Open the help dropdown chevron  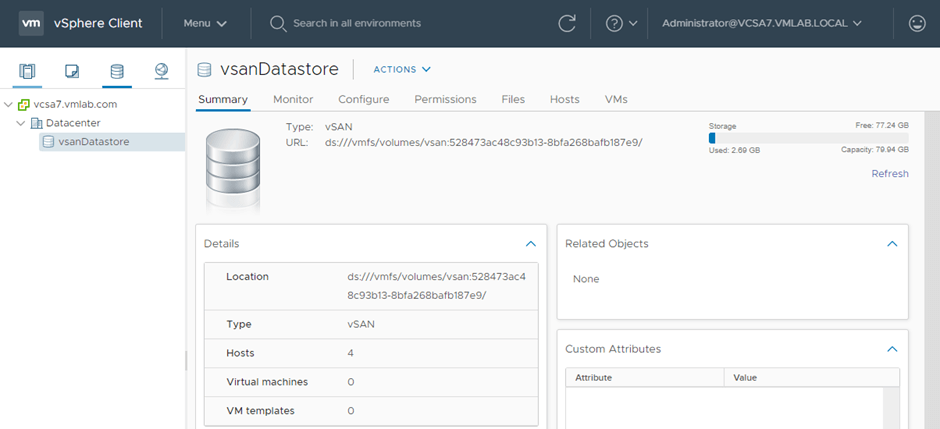click(633, 23)
